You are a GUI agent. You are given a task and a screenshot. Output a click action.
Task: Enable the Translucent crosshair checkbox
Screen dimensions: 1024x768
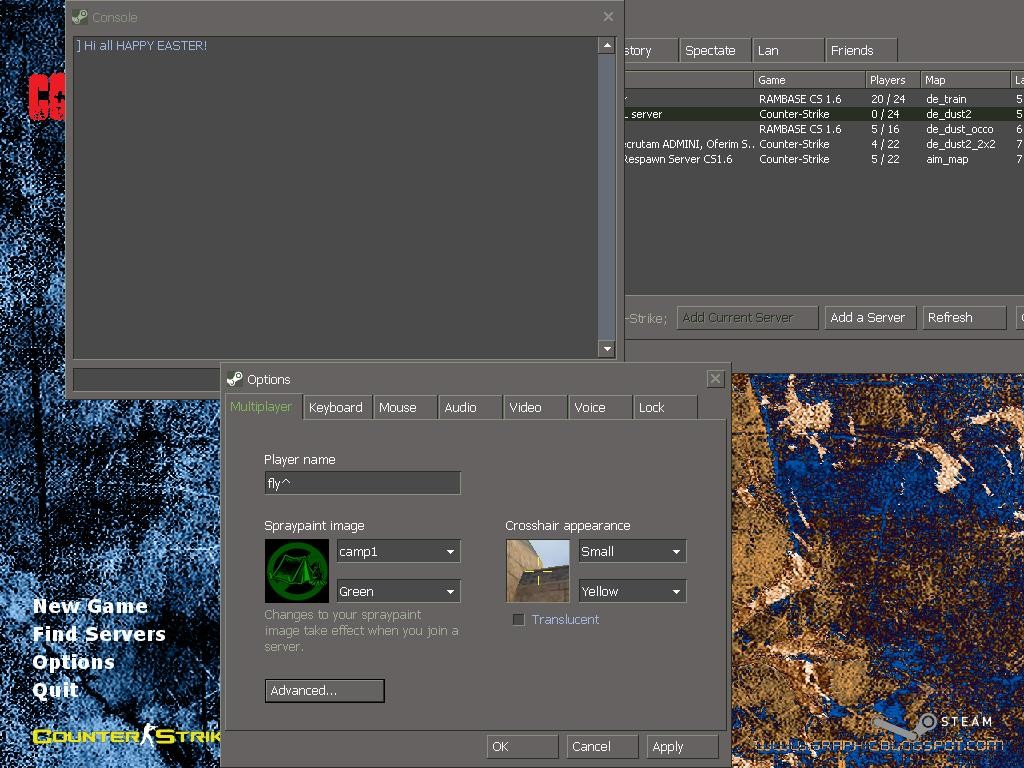(x=518, y=619)
